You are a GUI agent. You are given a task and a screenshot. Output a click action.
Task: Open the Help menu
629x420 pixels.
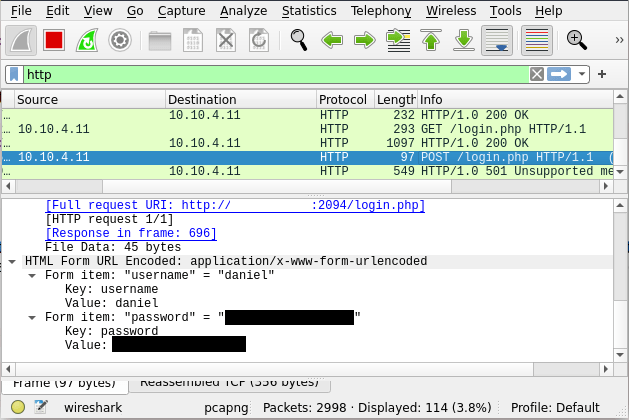click(x=548, y=11)
